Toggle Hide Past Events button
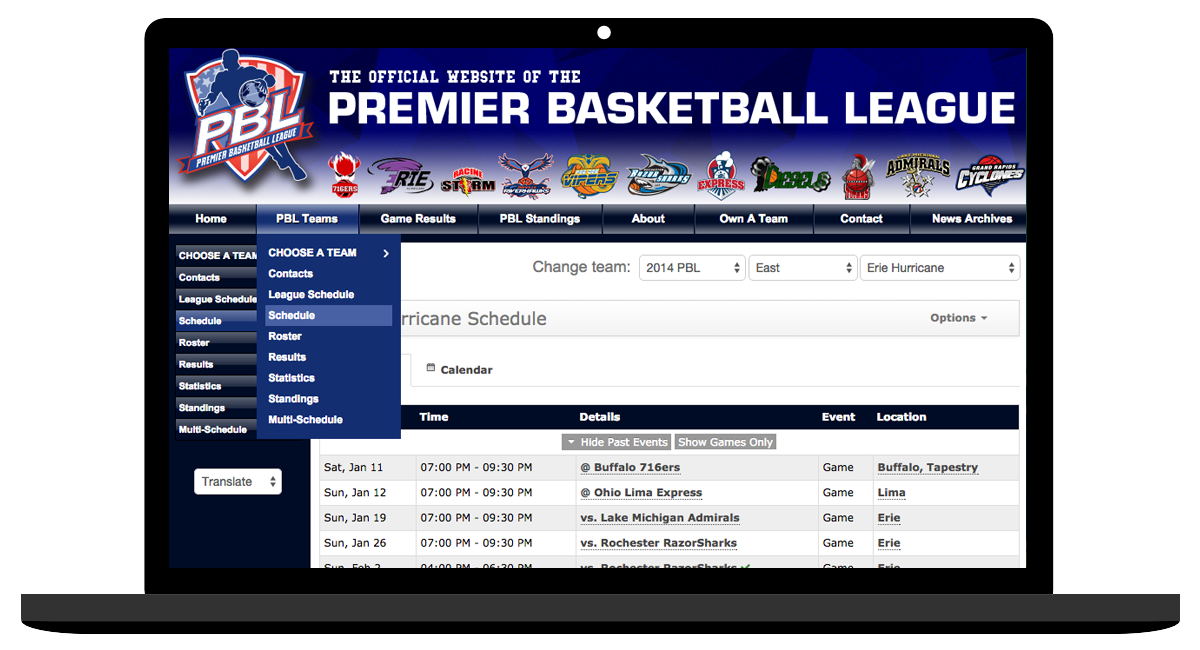Screen dimensions: 1200x650 [616, 442]
